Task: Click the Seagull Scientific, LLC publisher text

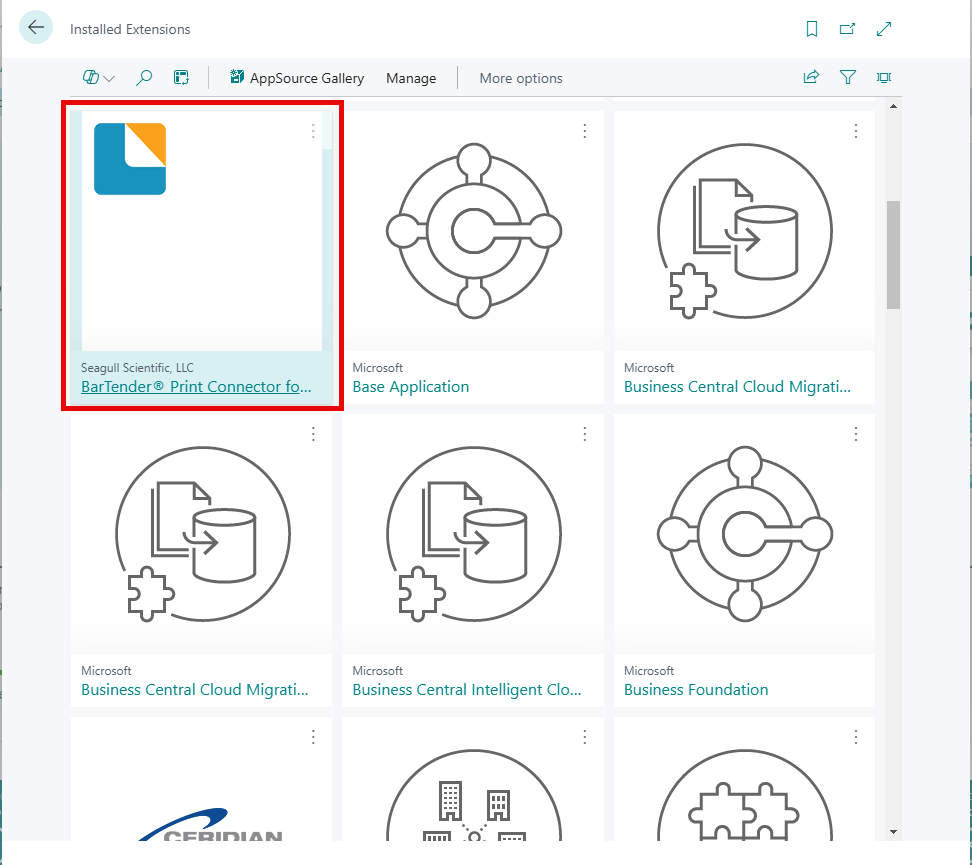Action: [x=137, y=368]
